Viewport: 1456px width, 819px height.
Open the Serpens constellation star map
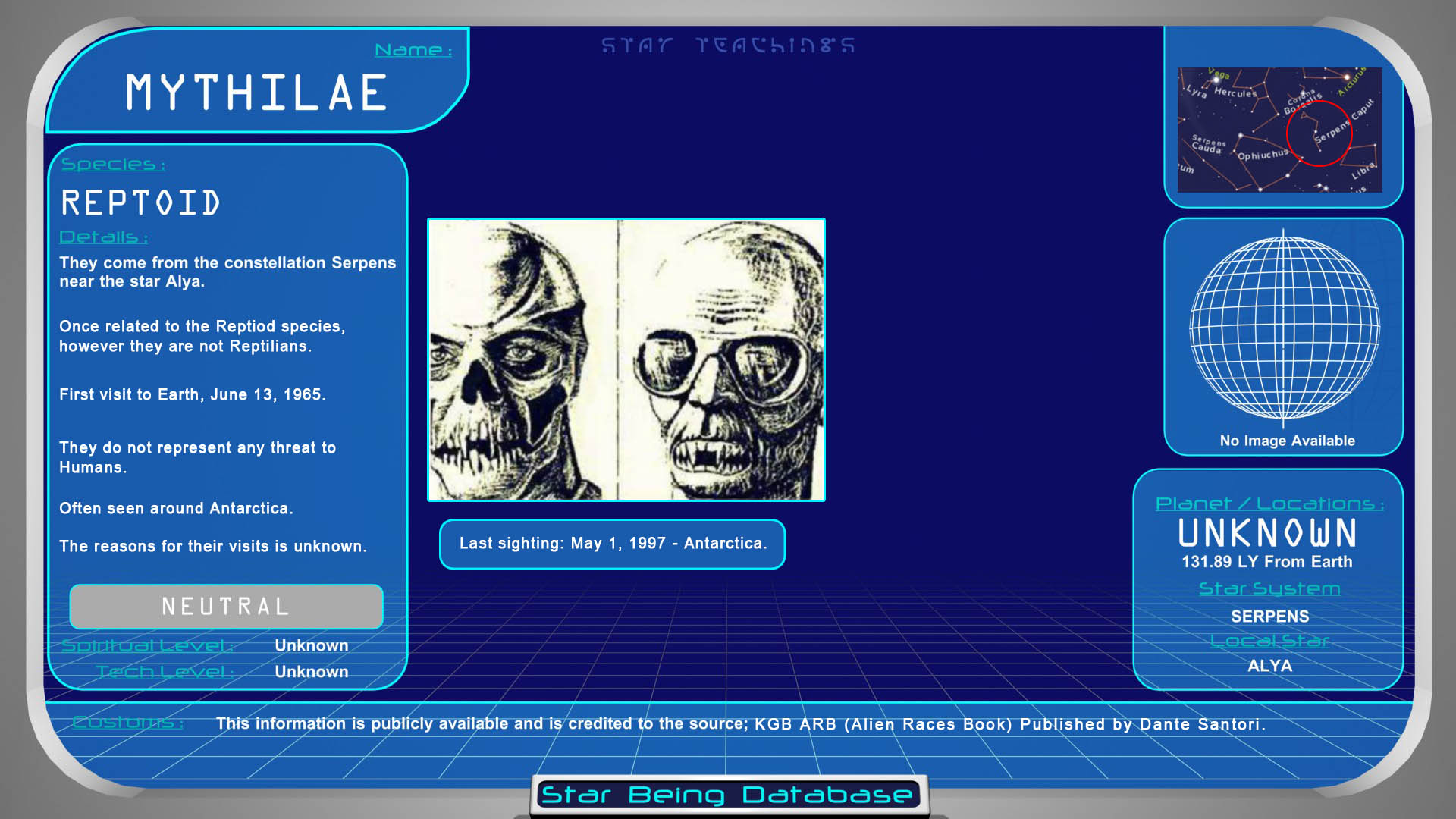[1279, 130]
